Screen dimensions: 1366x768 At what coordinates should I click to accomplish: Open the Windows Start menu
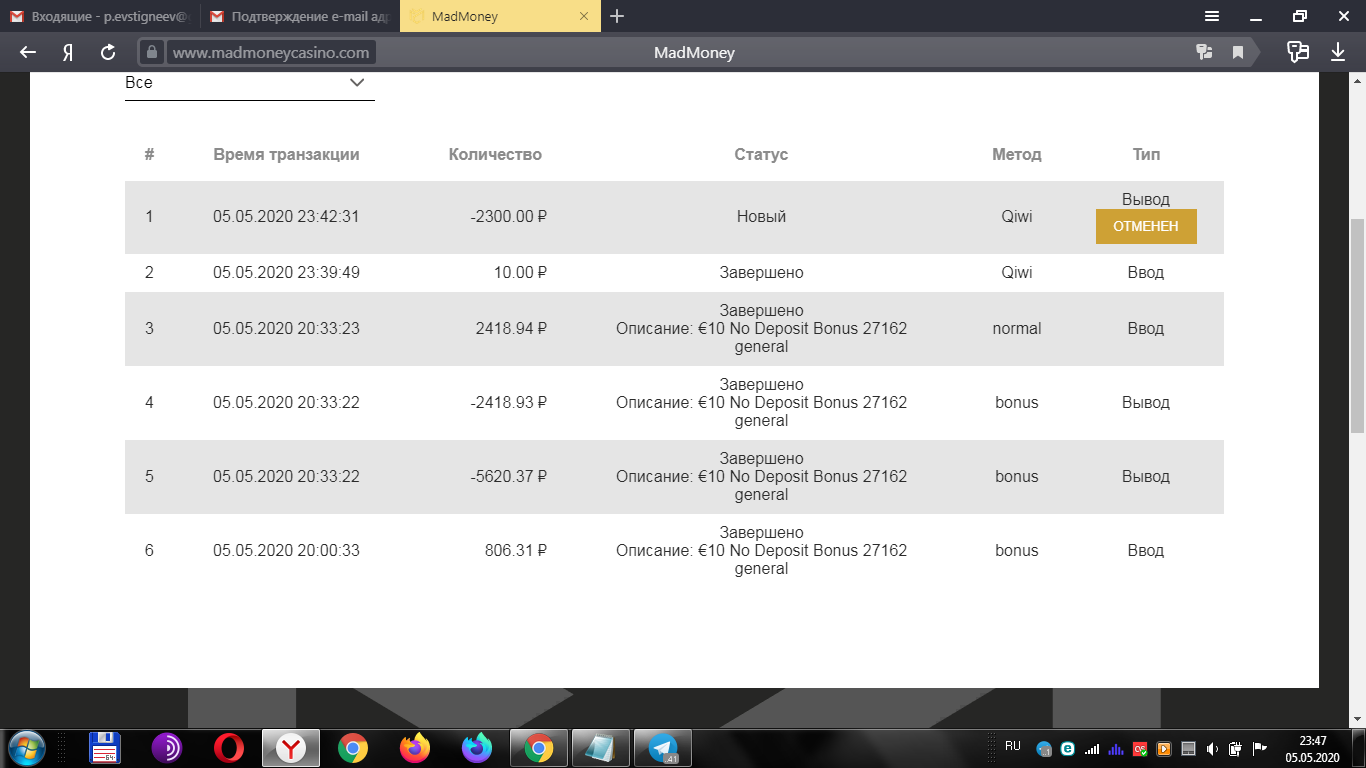pyautogui.click(x=25, y=748)
